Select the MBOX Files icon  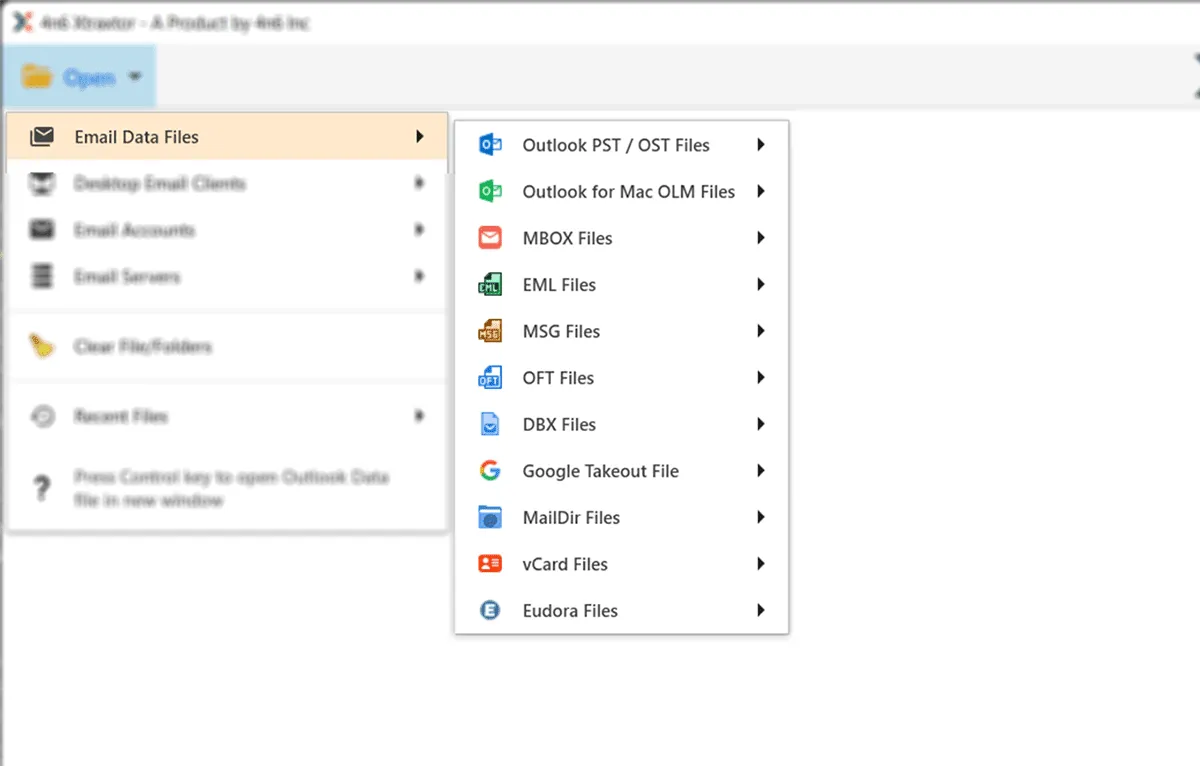[x=489, y=237]
